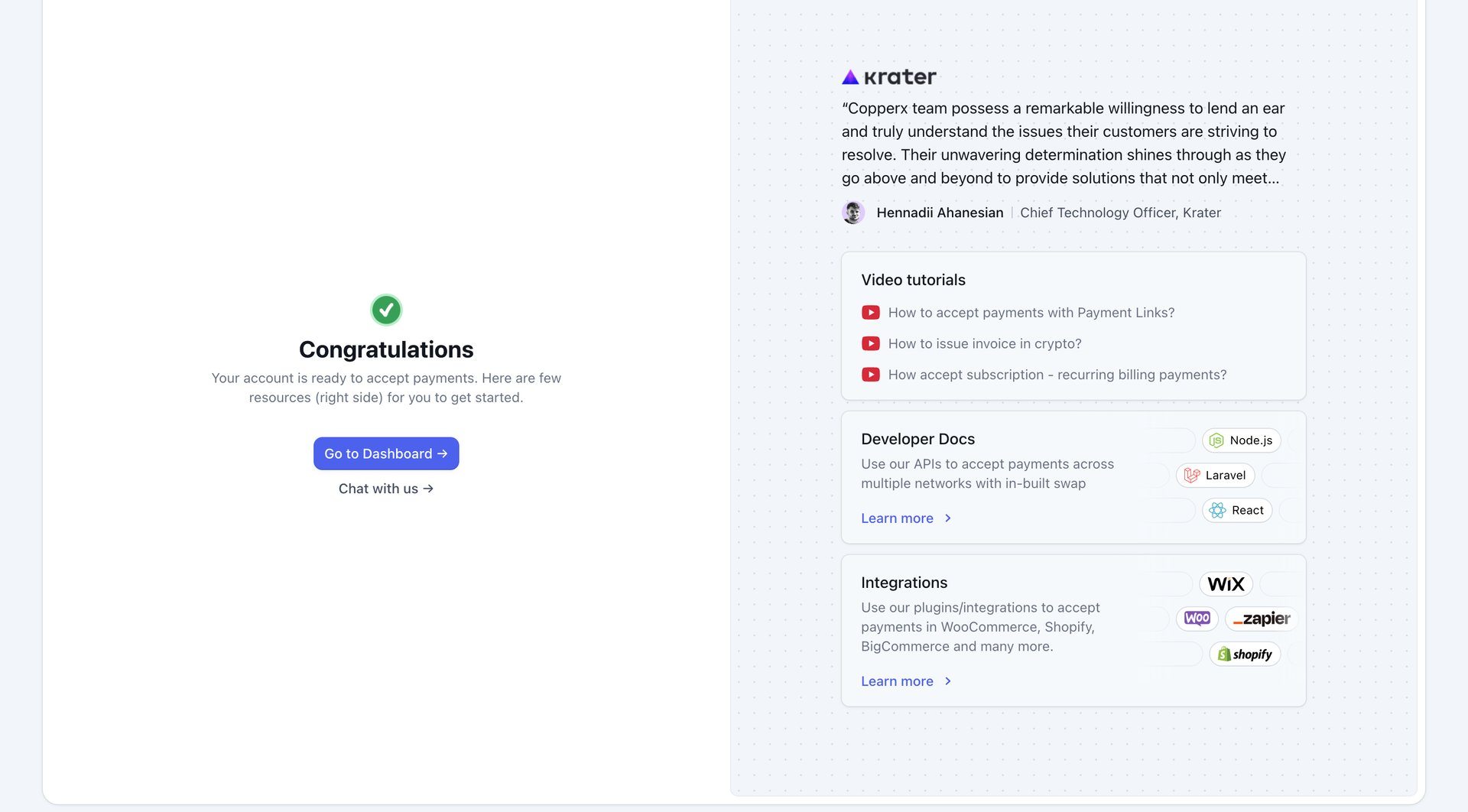Click Hennadii Ahanesian's profile avatar
The image size is (1468, 812).
pyautogui.click(x=854, y=212)
